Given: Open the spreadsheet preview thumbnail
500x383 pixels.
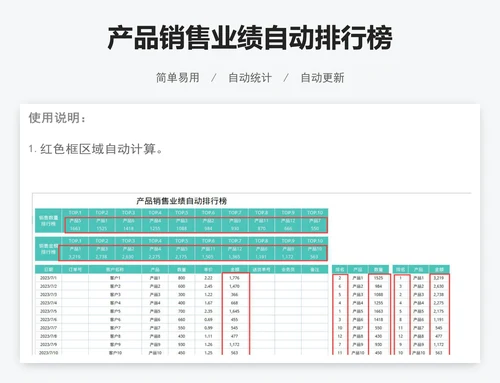Looking at the screenshot, I should (252, 273).
